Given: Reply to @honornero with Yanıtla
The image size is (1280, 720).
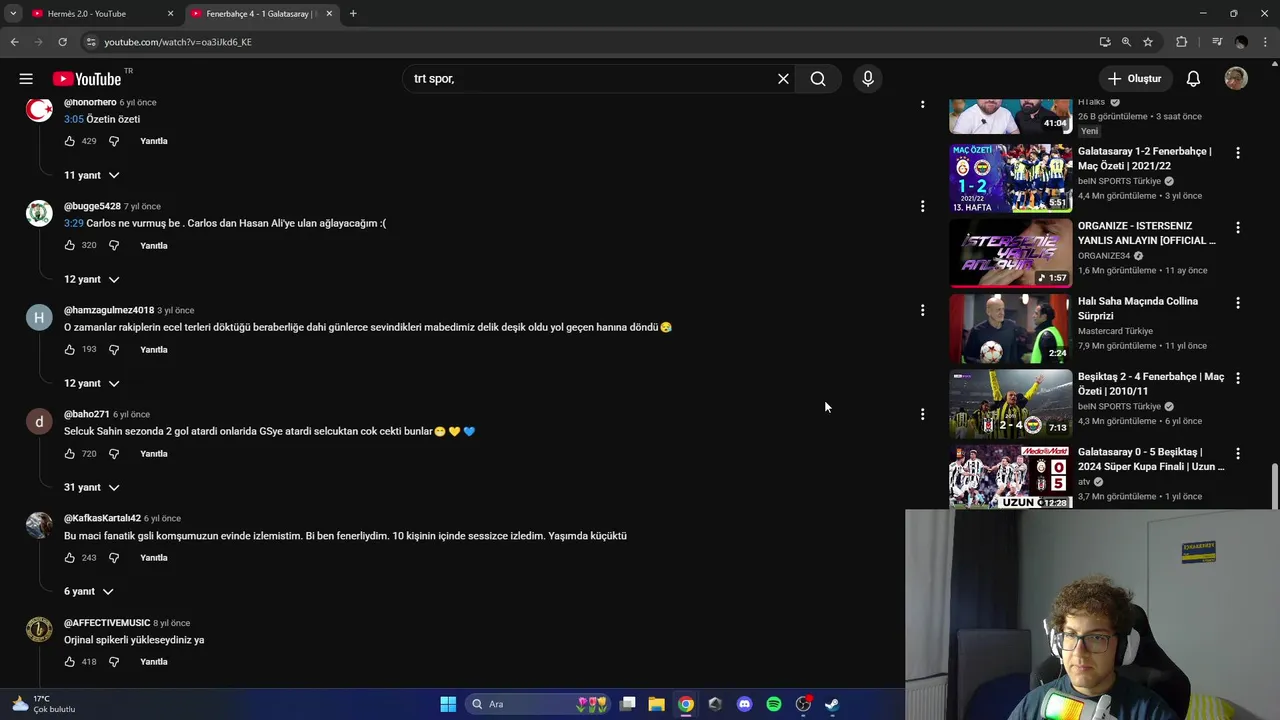Looking at the screenshot, I should coord(154,141).
